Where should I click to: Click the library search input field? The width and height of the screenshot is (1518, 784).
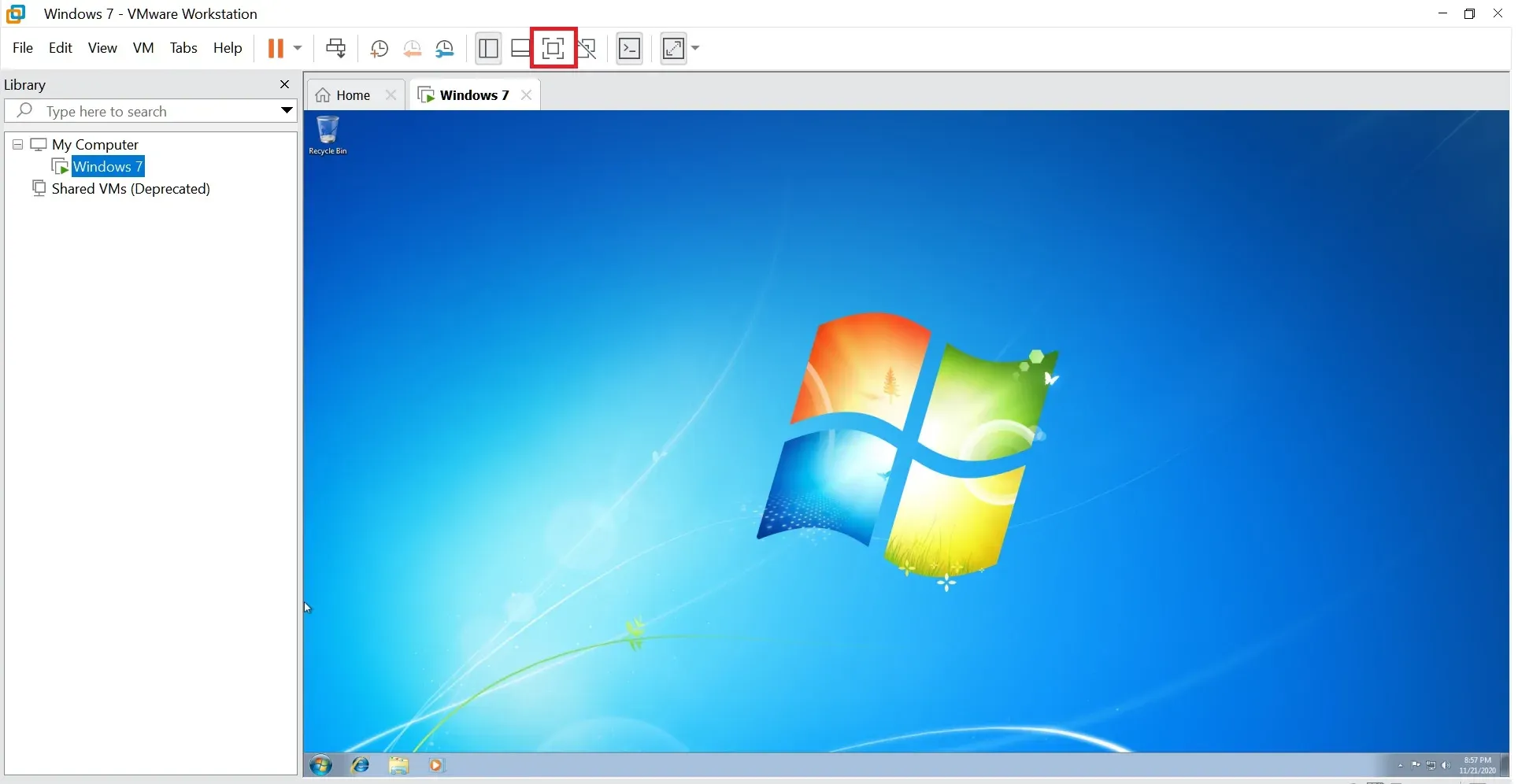pos(157,112)
